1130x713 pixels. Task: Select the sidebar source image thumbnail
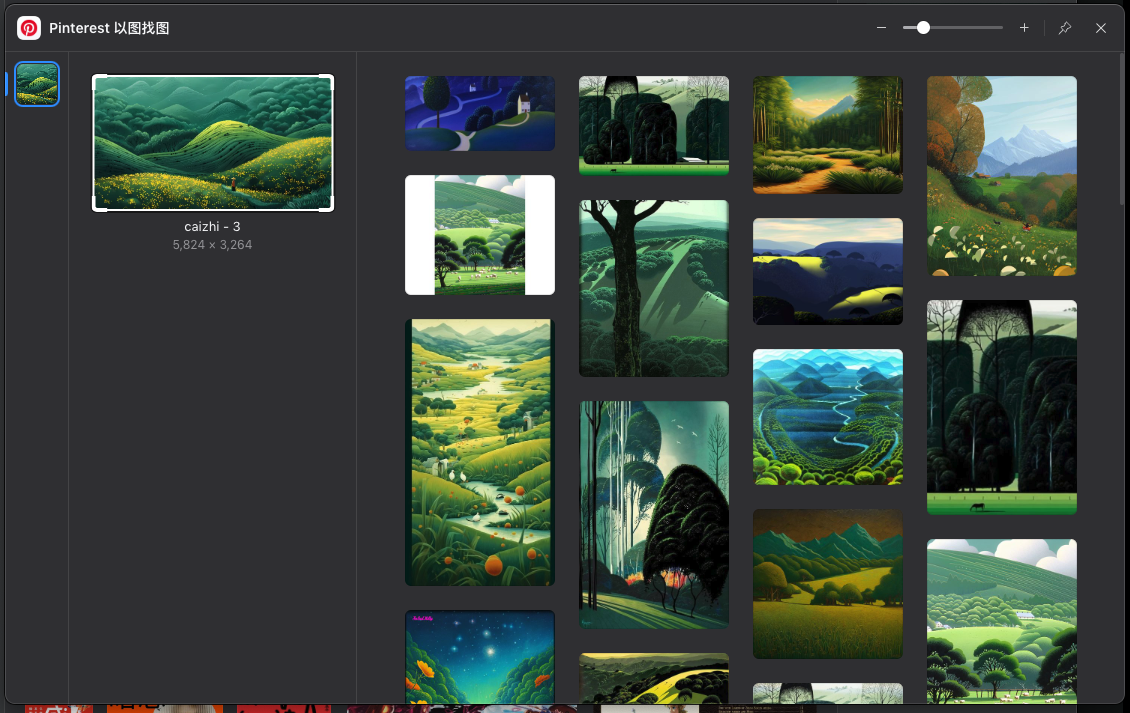point(37,84)
